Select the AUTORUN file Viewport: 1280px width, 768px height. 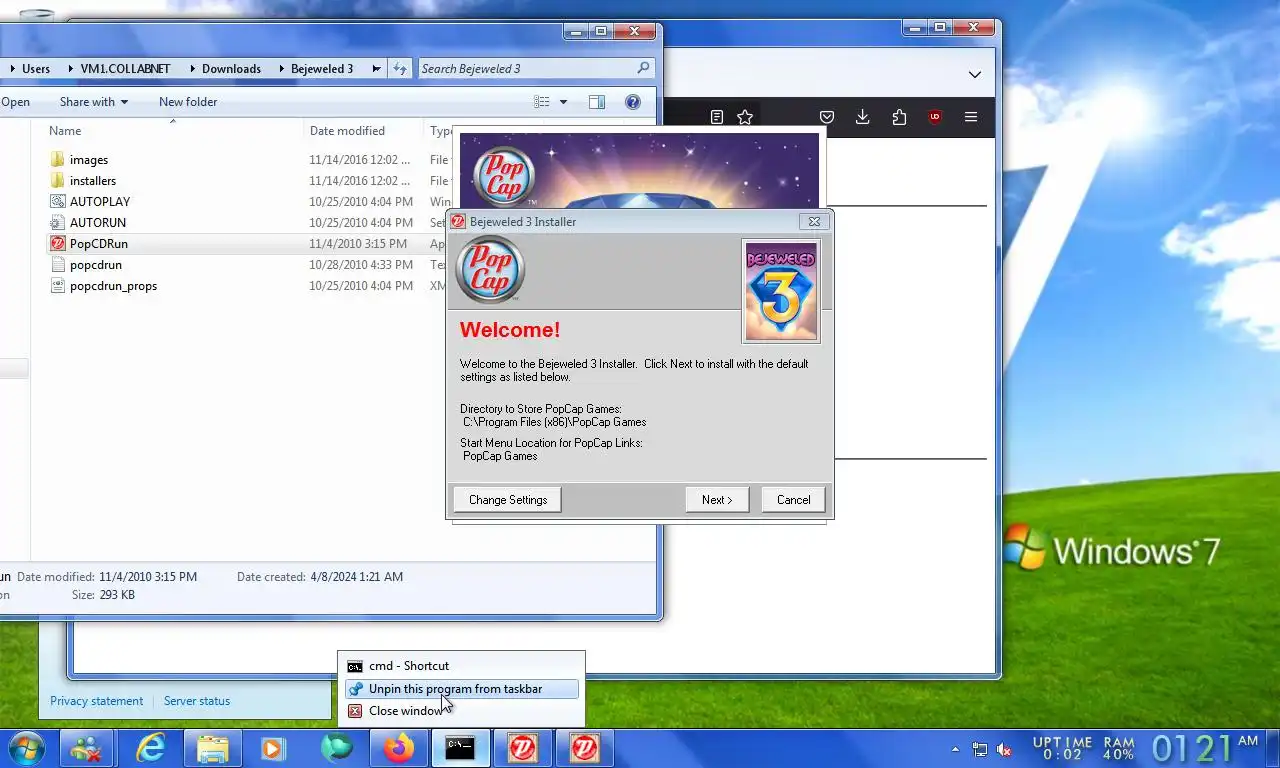pos(98,223)
